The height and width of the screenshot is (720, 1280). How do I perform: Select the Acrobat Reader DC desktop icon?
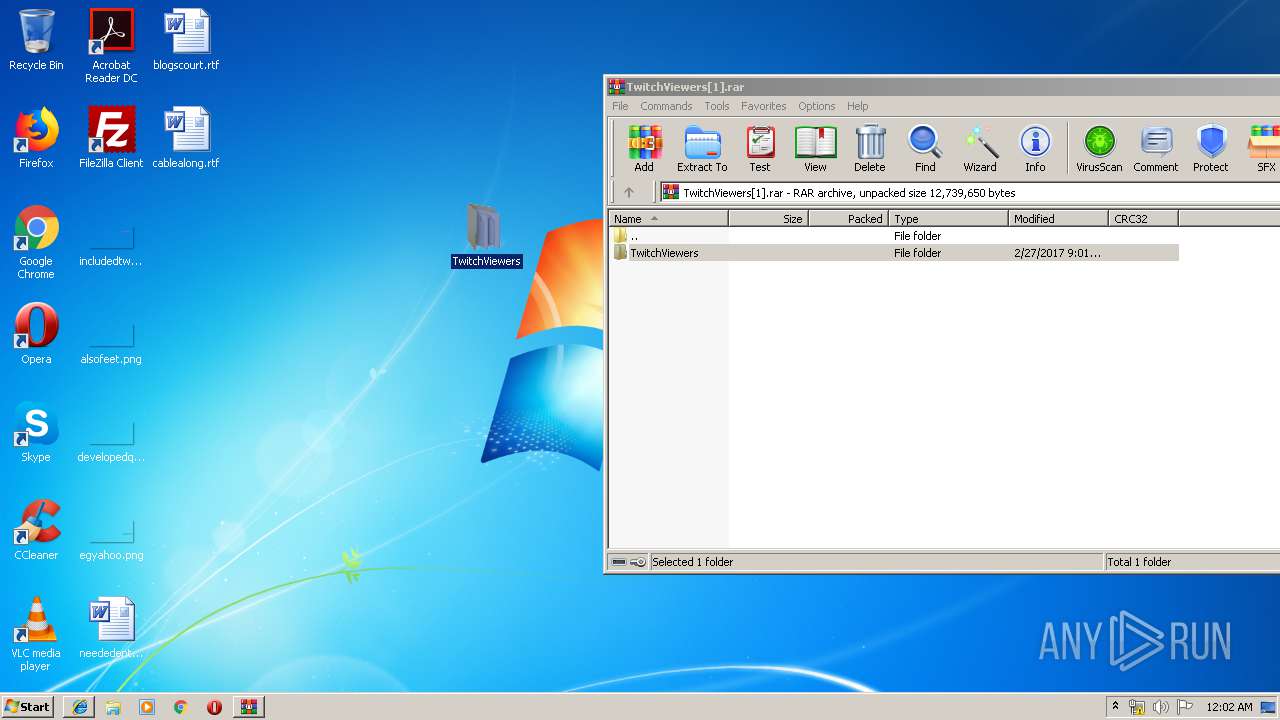[x=111, y=46]
